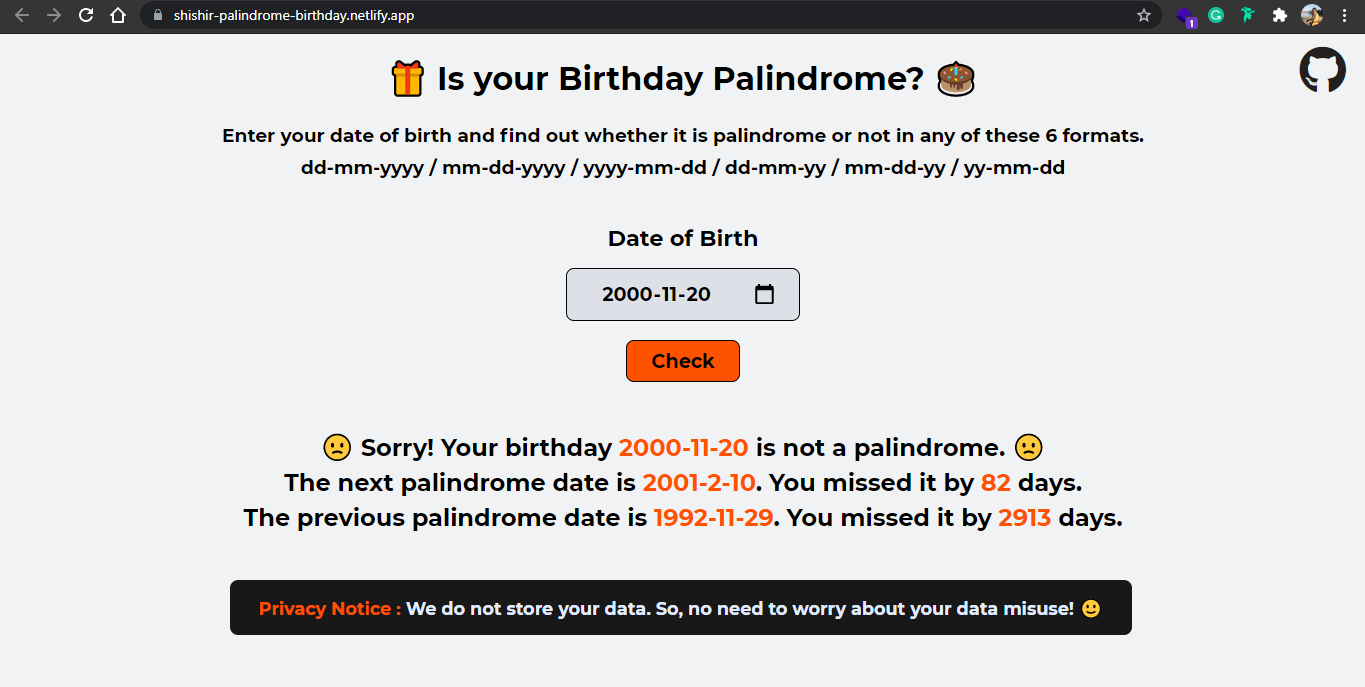
Task: Click the Privacy Notice banner
Action: point(681,607)
